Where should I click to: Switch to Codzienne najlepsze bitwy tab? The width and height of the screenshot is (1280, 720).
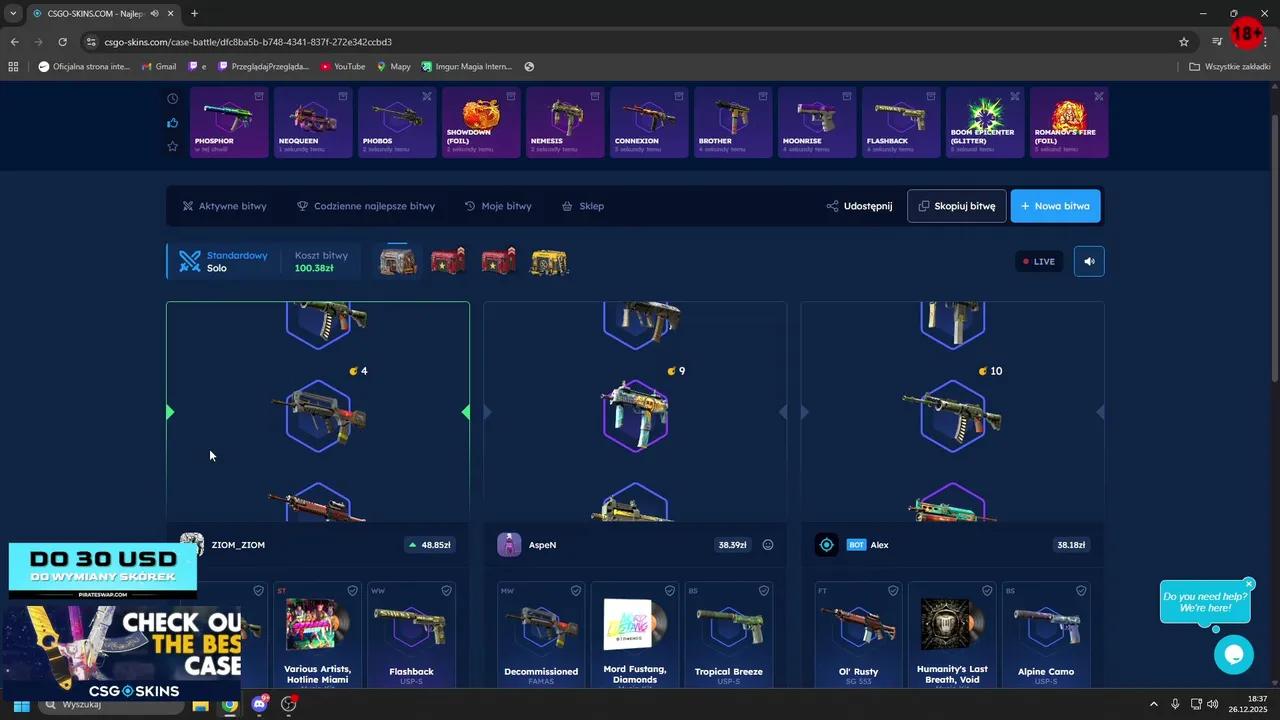[366, 206]
